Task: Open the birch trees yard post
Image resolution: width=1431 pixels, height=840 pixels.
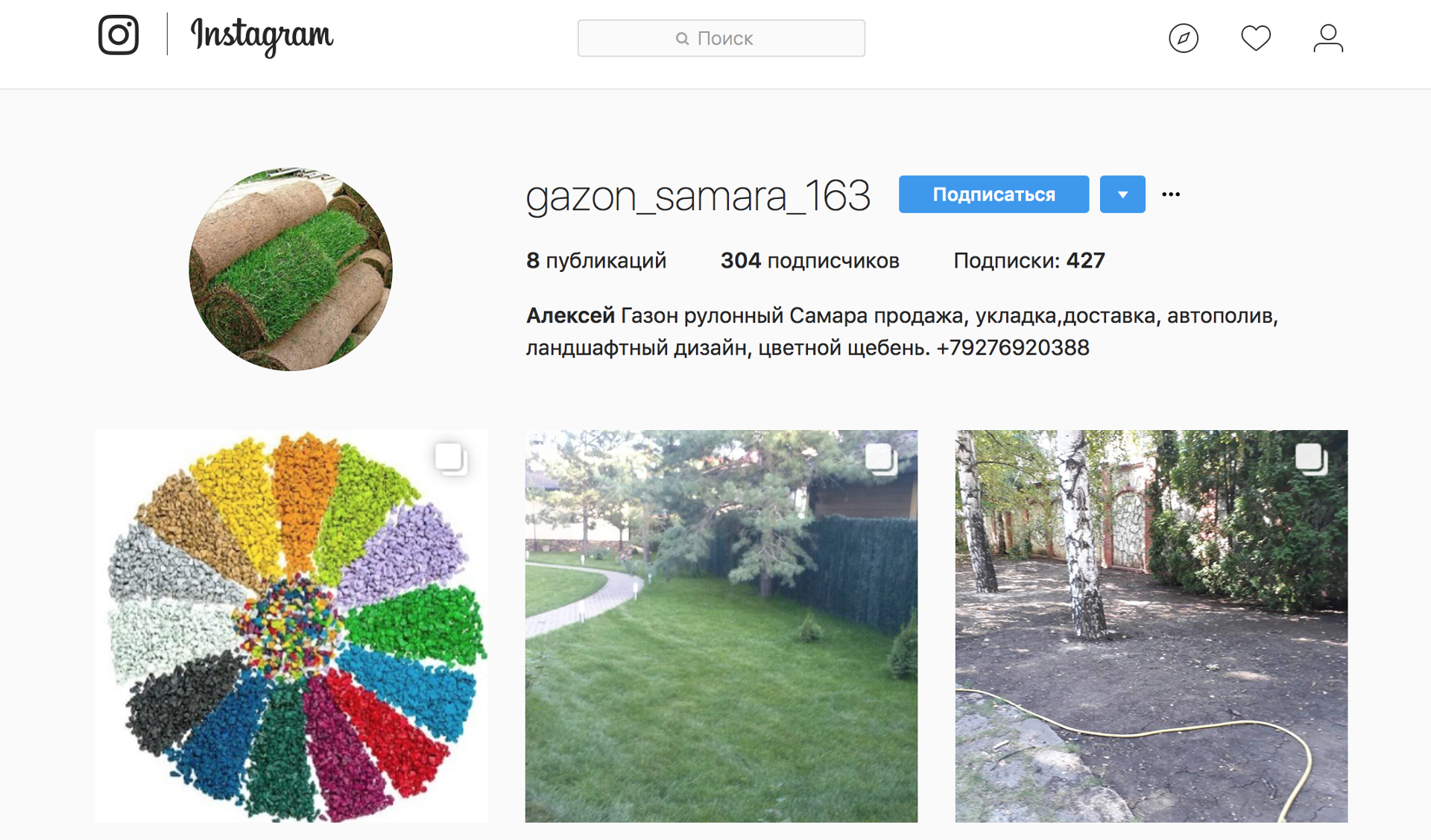Action: click(x=1152, y=626)
